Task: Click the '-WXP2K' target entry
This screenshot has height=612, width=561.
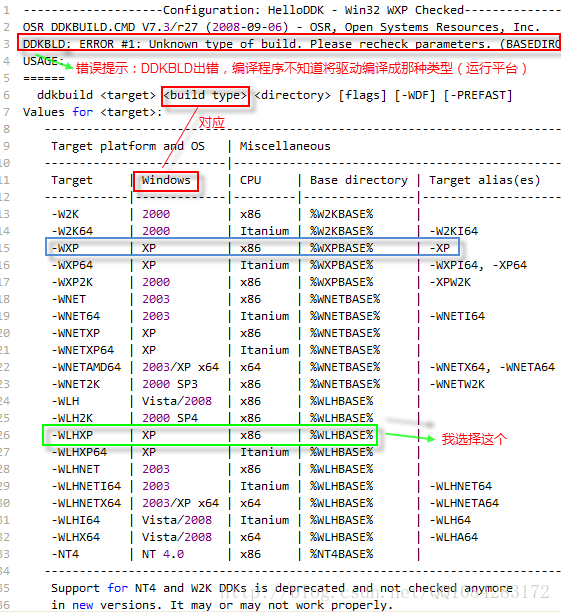Action: coord(72,282)
